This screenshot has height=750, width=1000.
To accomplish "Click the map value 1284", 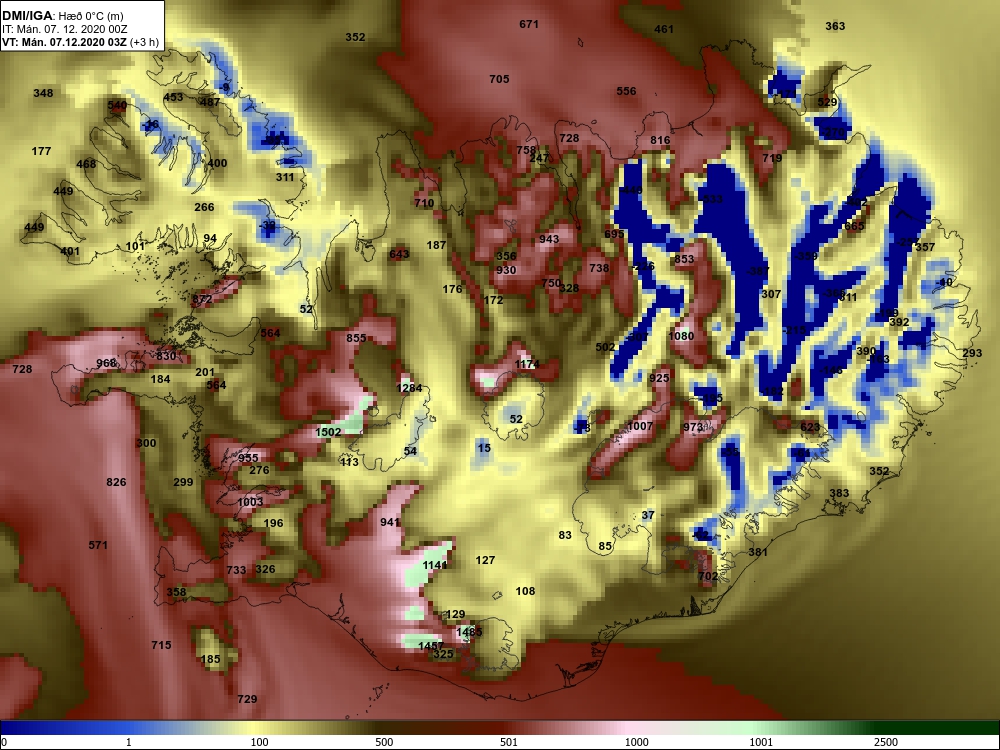I will tap(409, 388).
